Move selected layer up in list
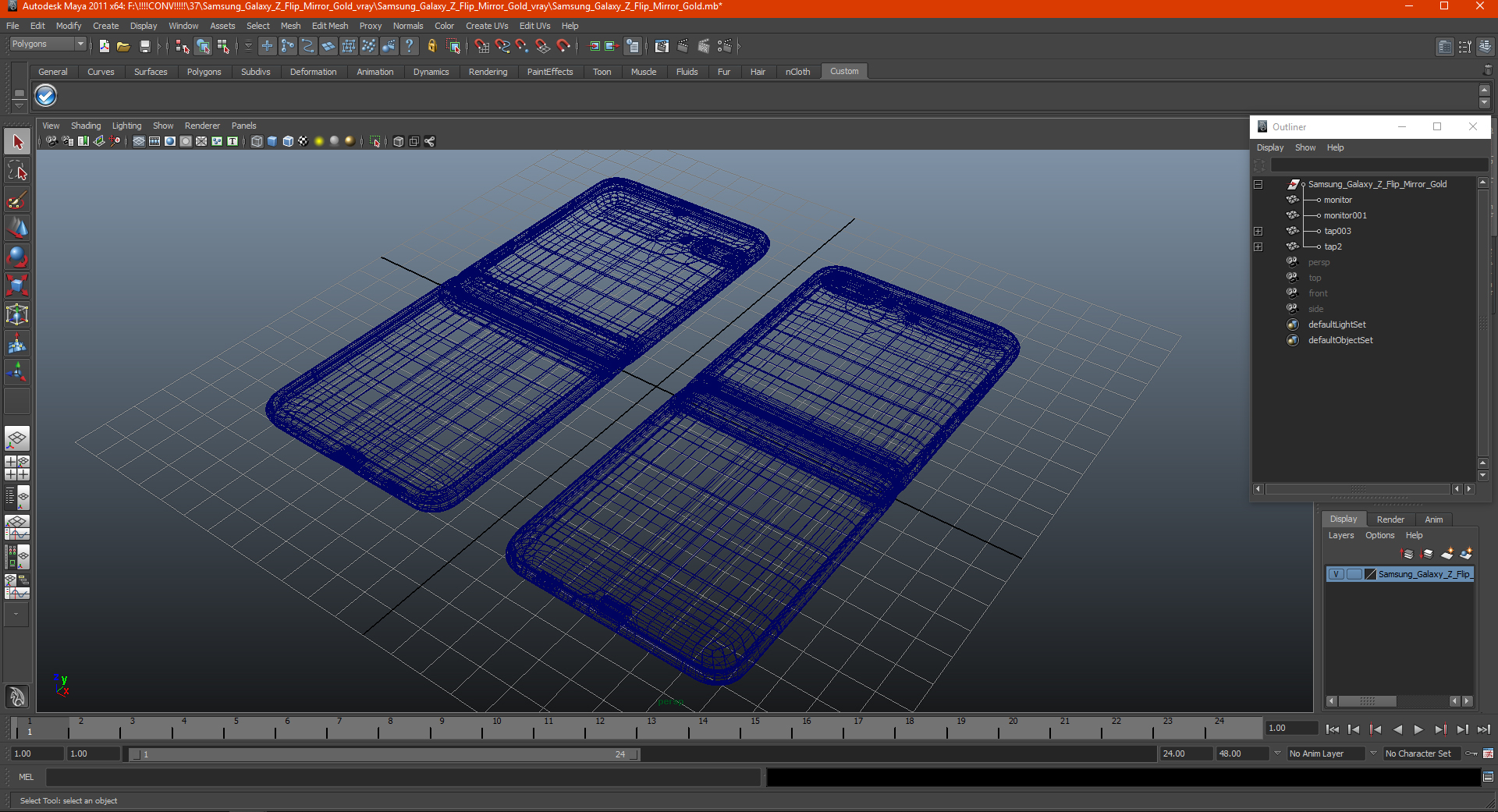Image resolution: width=1498 pixels, height=812 pixels. point(1407,554)
